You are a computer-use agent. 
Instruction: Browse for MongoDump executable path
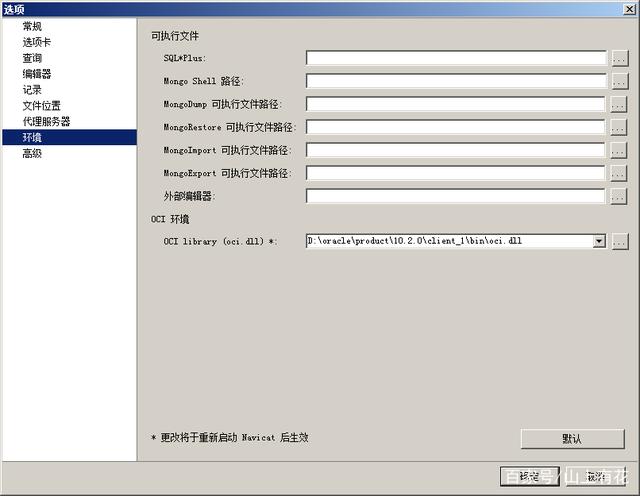coord(619,104)
